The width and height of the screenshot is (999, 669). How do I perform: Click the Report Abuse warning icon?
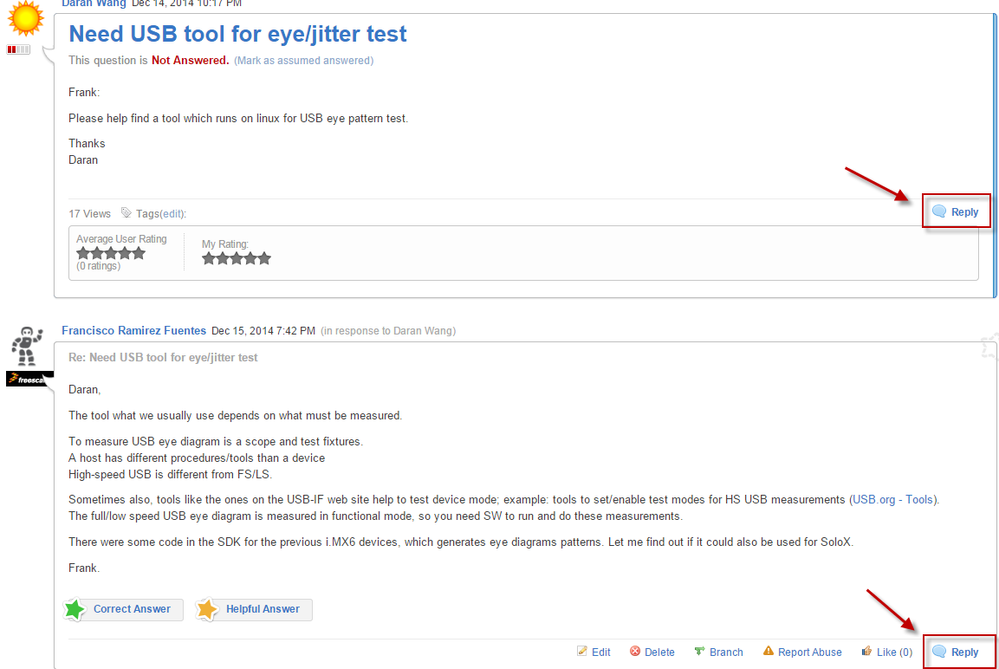768,652
